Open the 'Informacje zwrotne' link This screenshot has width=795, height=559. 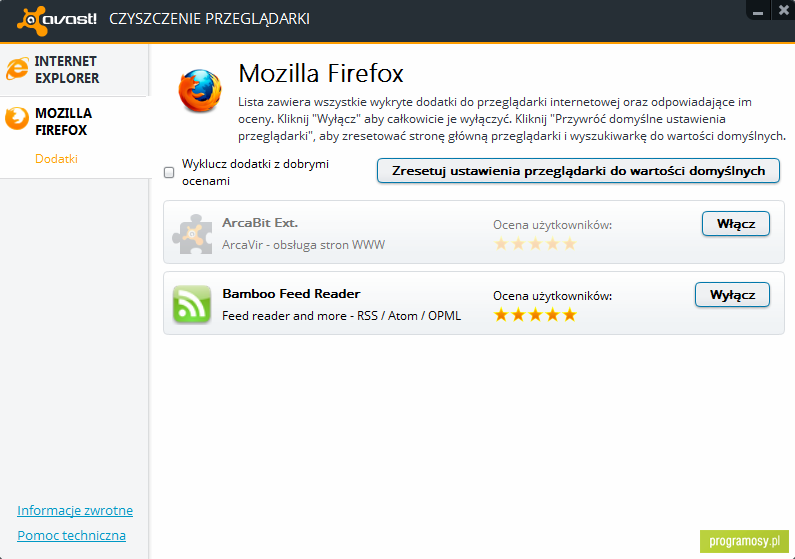(x=75, y=510)
